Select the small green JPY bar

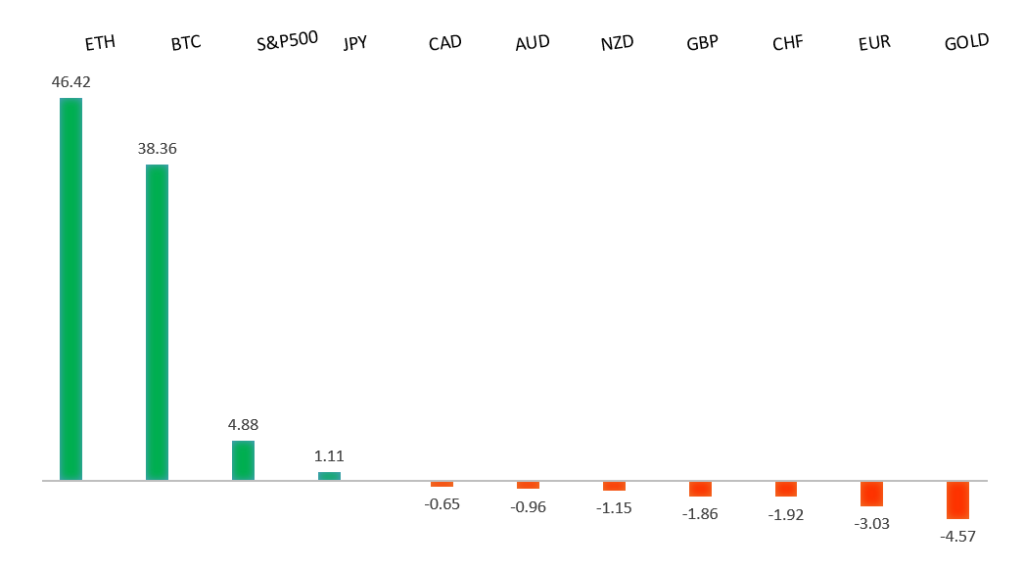pos(329,476)
